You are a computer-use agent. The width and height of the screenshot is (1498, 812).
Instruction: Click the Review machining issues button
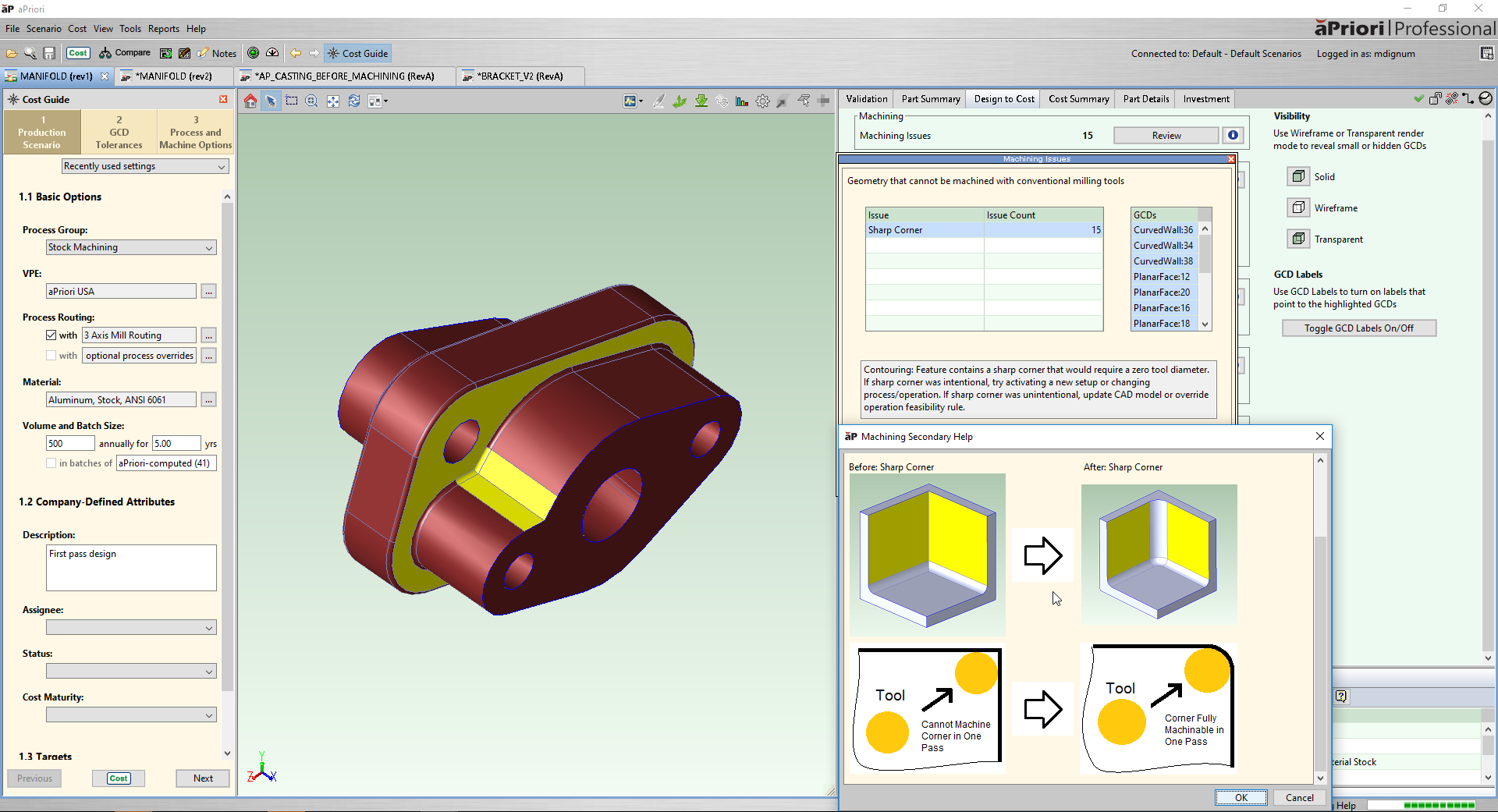point(1166,136)
